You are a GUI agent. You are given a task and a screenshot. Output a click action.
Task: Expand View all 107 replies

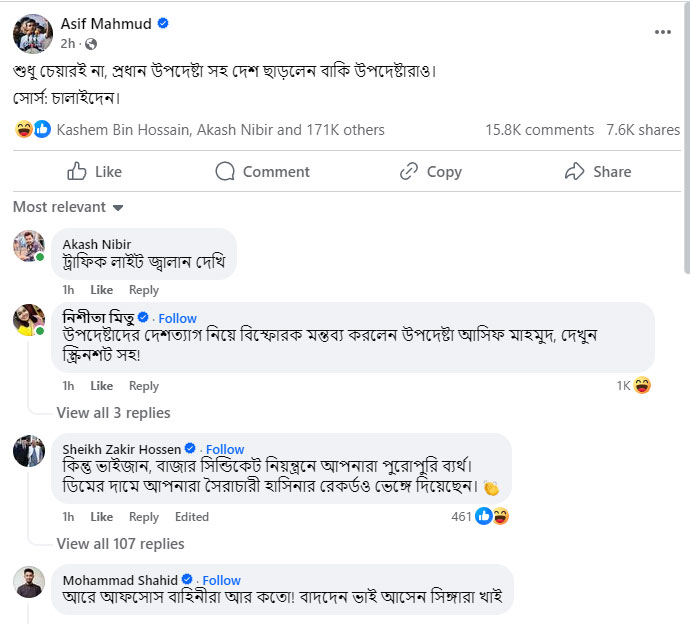[120, 543]
